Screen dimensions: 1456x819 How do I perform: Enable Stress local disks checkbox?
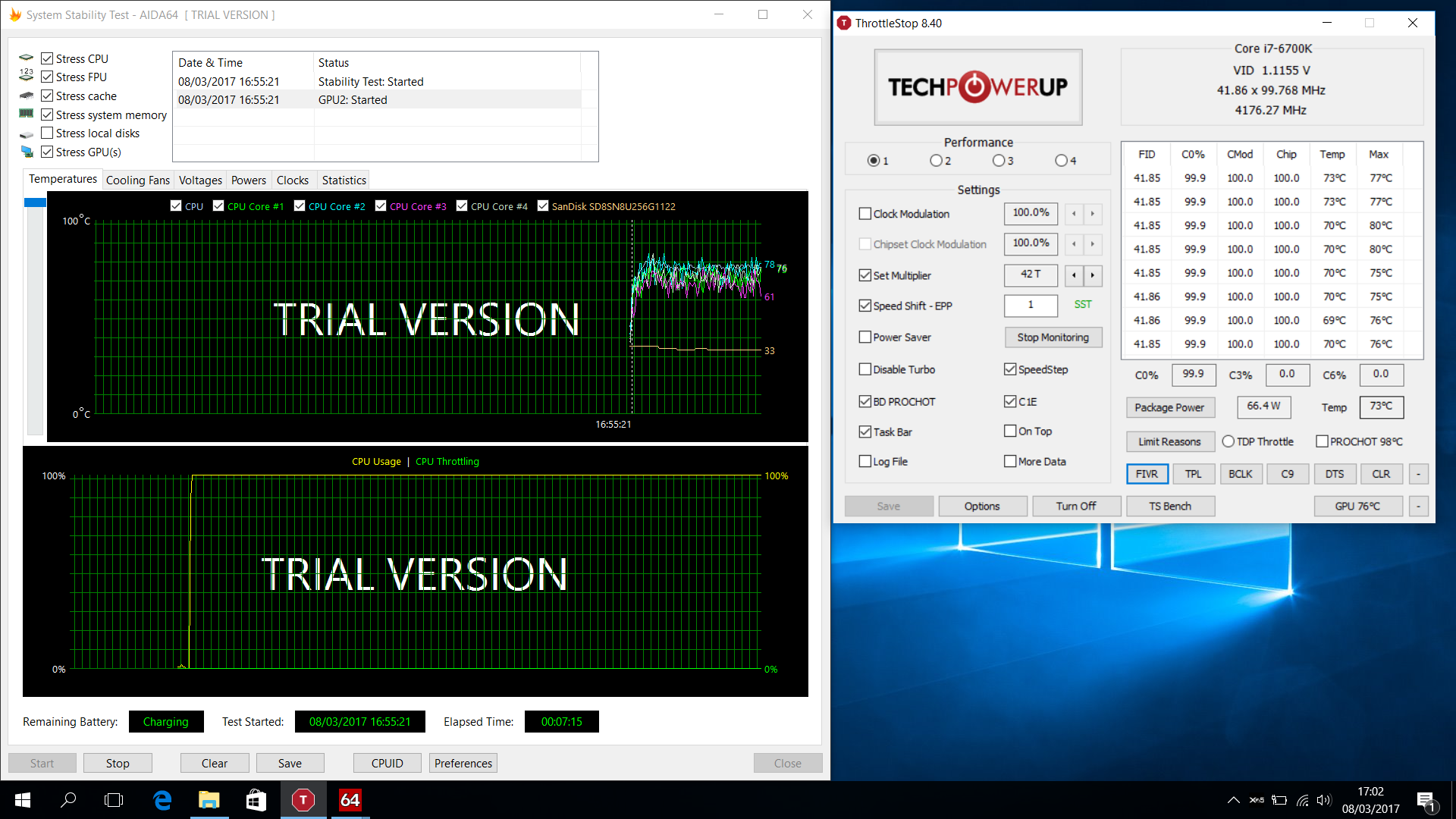(47, 133)
